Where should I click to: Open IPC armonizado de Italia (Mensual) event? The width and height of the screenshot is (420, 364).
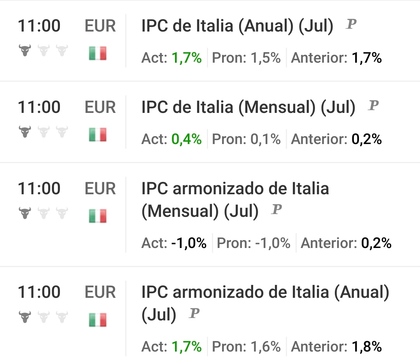(x=235, y=199)
